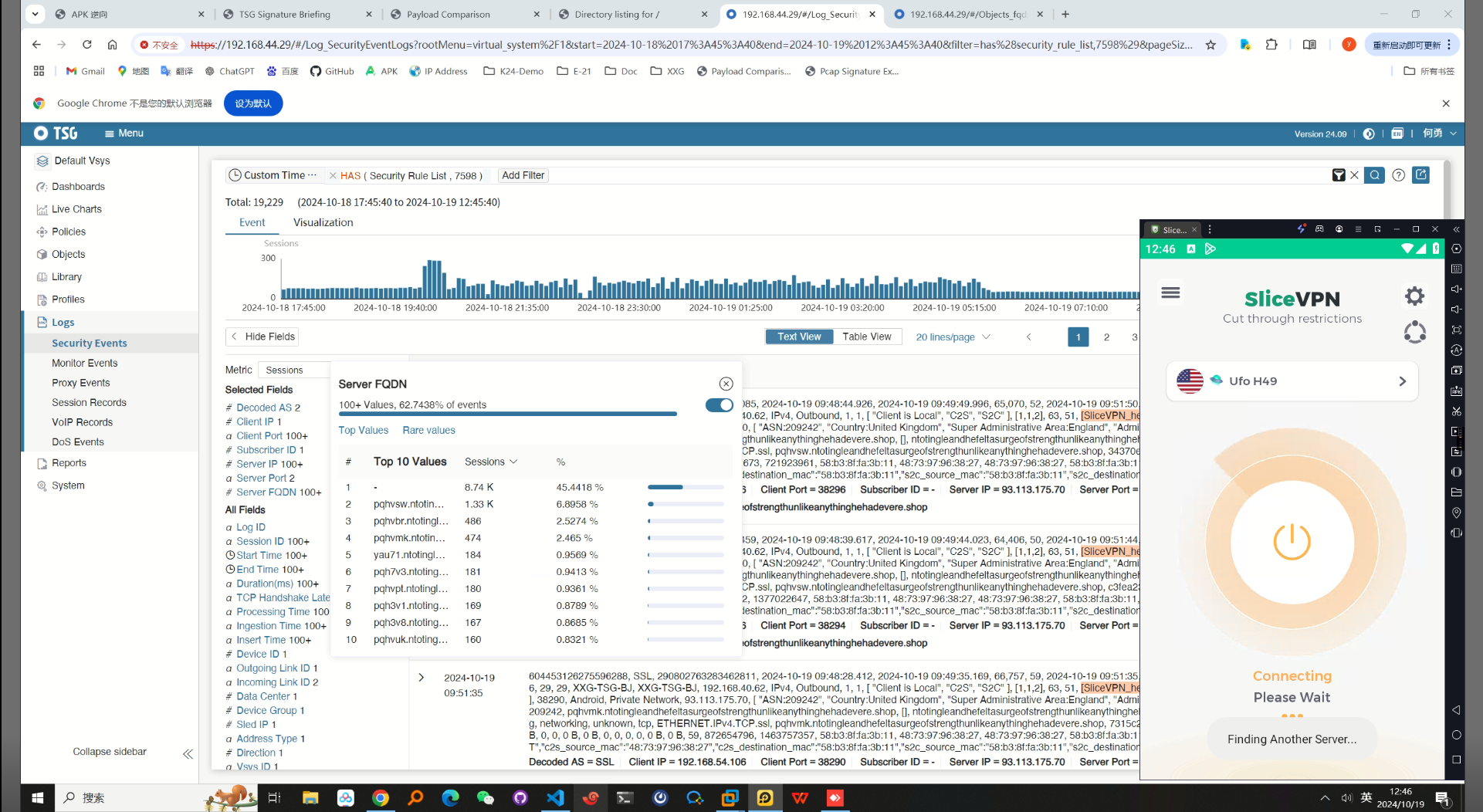Image resolution: width=1483 pixels, height=812 pixels.
Task: Select Ufo H49 server location
Action: [1292, 381]
